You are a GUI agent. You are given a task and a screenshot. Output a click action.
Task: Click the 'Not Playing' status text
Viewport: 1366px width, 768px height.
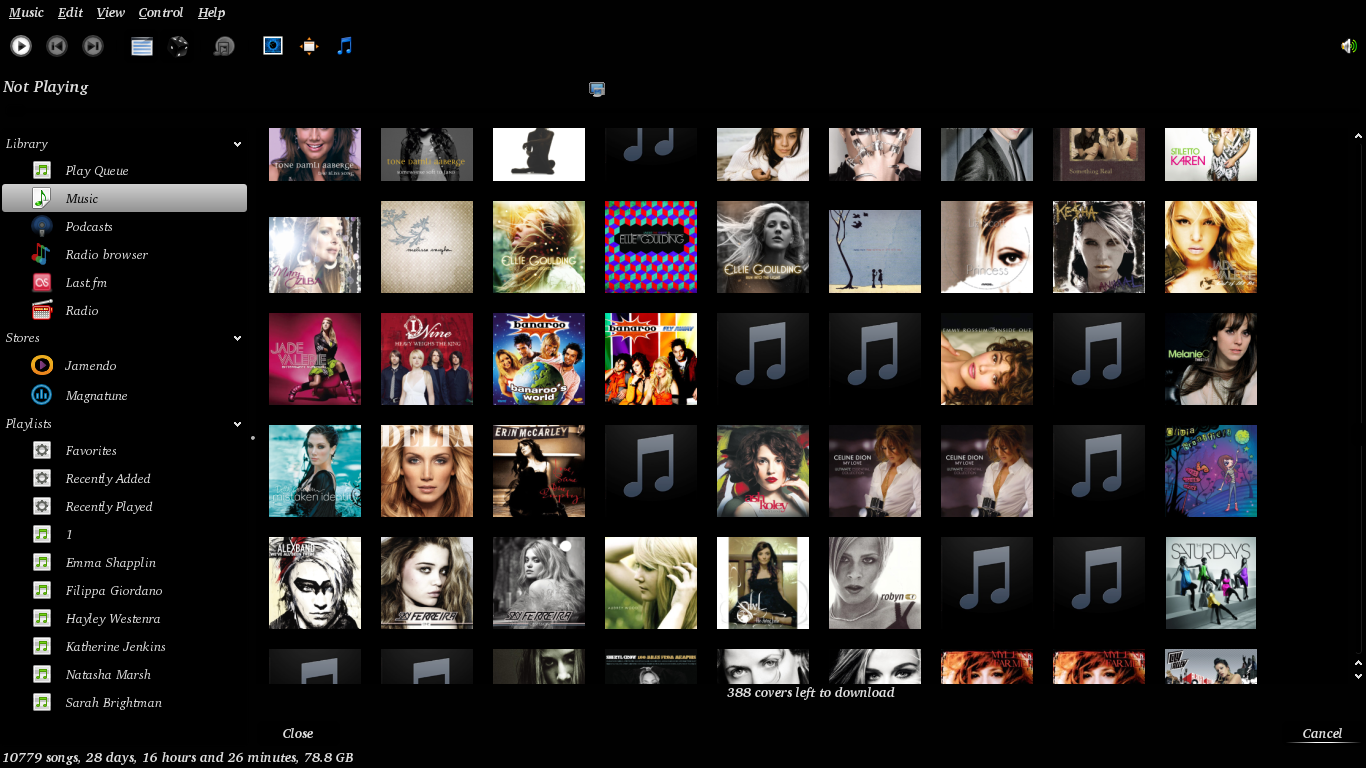[46, 87]
